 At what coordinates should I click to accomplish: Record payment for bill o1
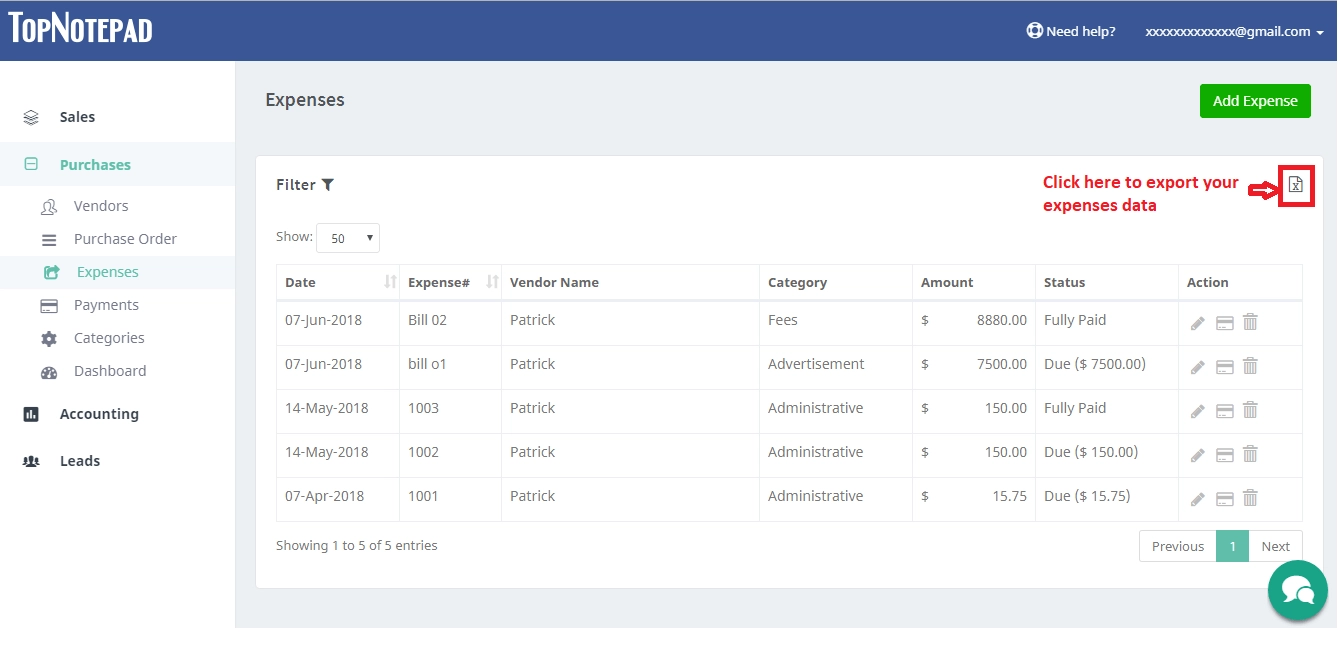[x=1224, y=367]
